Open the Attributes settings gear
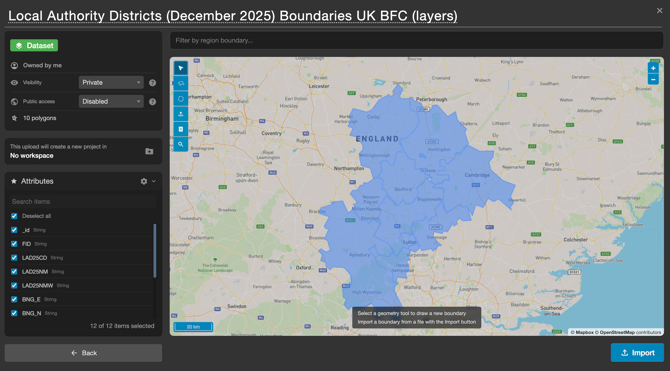The height and width of the screenshot is (371, 670). coord(144,181)
